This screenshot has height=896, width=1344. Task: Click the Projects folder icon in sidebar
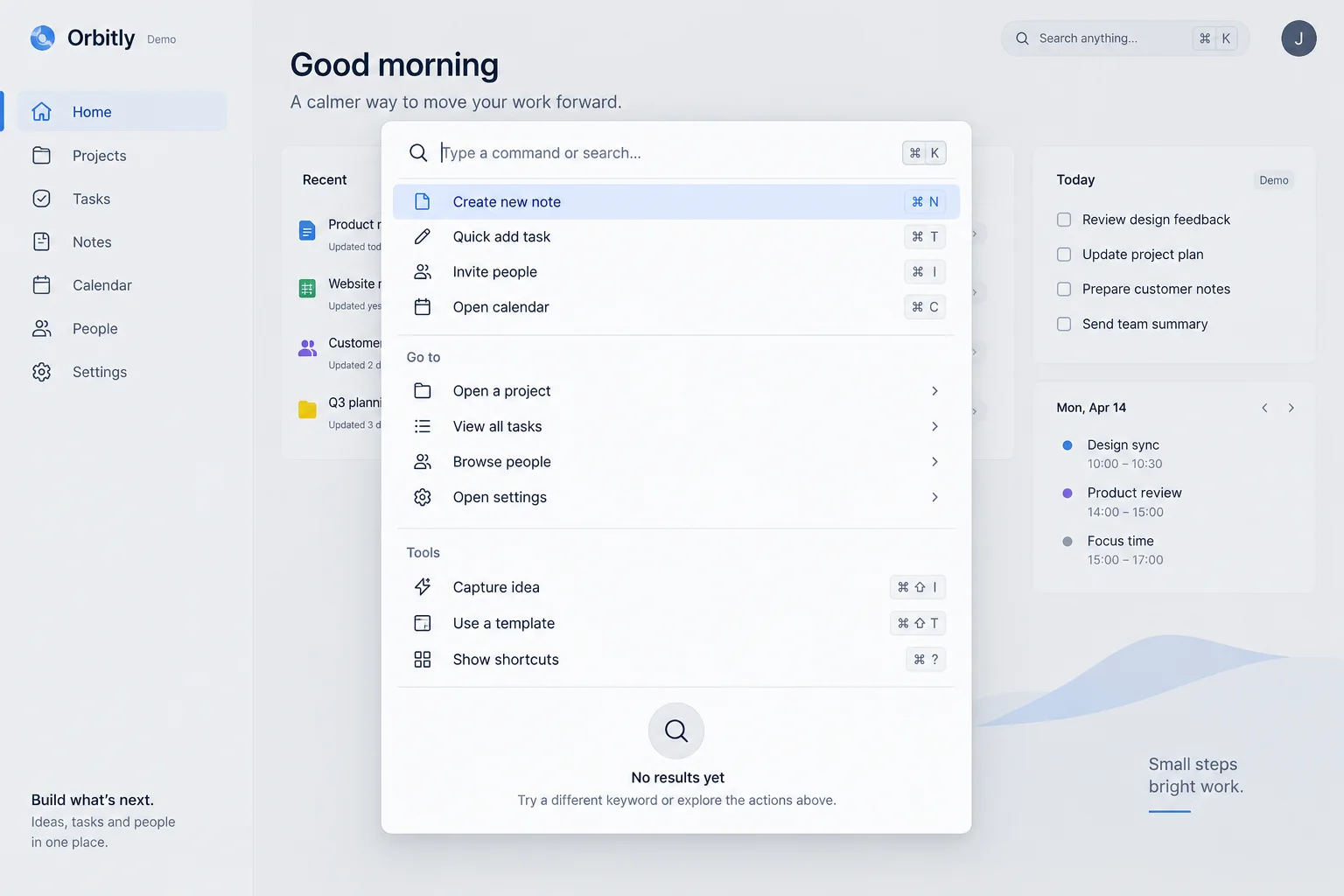coord(41,156)
